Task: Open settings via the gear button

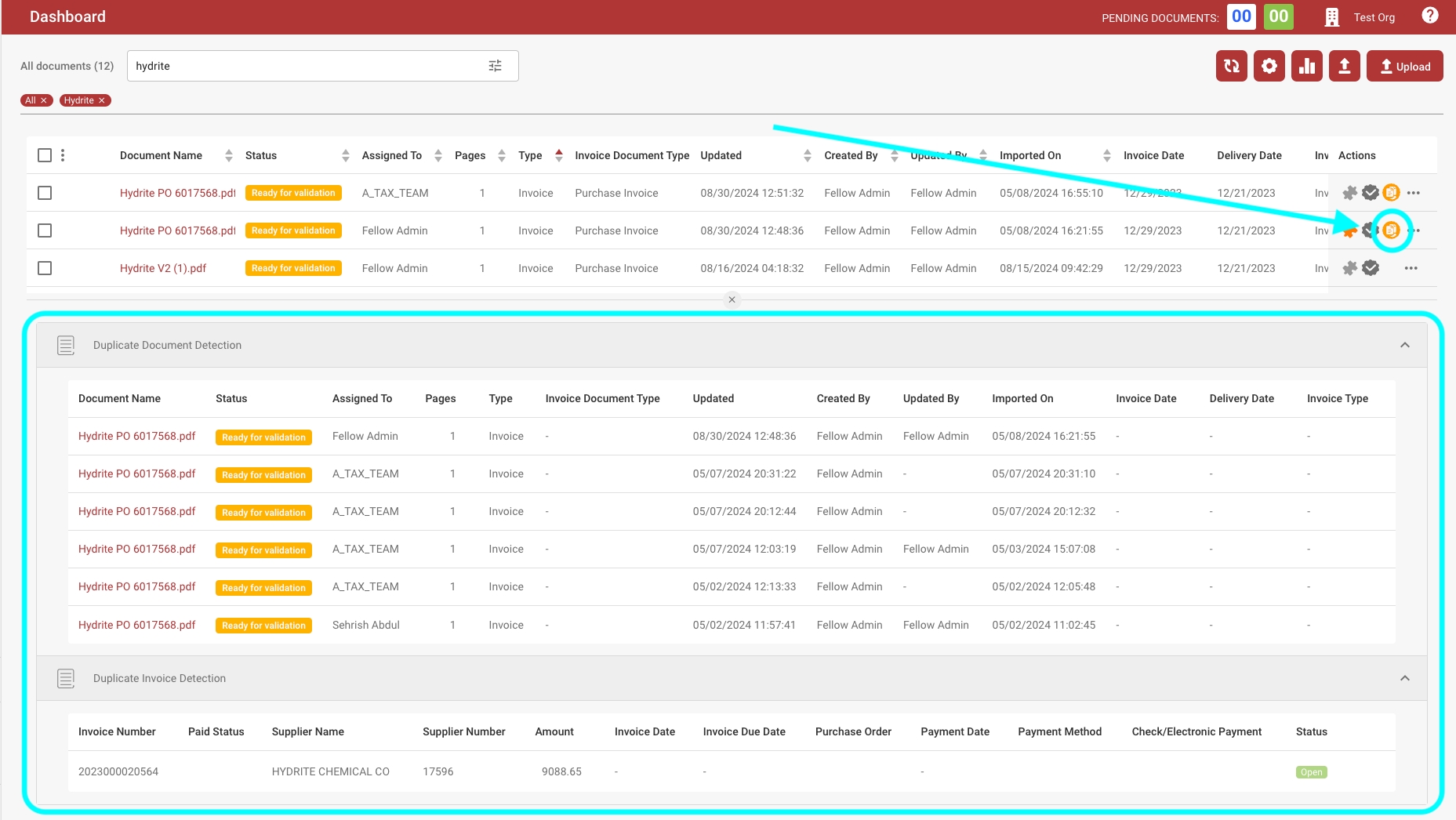Action: pos(1269,66)
